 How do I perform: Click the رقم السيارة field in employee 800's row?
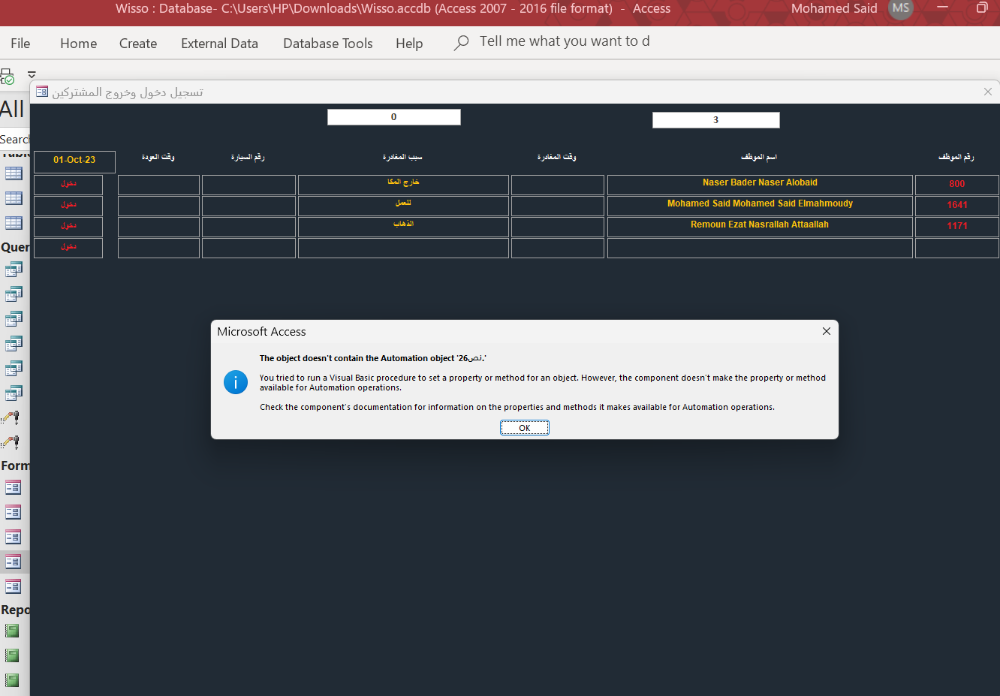pyautogui.click(x=249, y=184)
